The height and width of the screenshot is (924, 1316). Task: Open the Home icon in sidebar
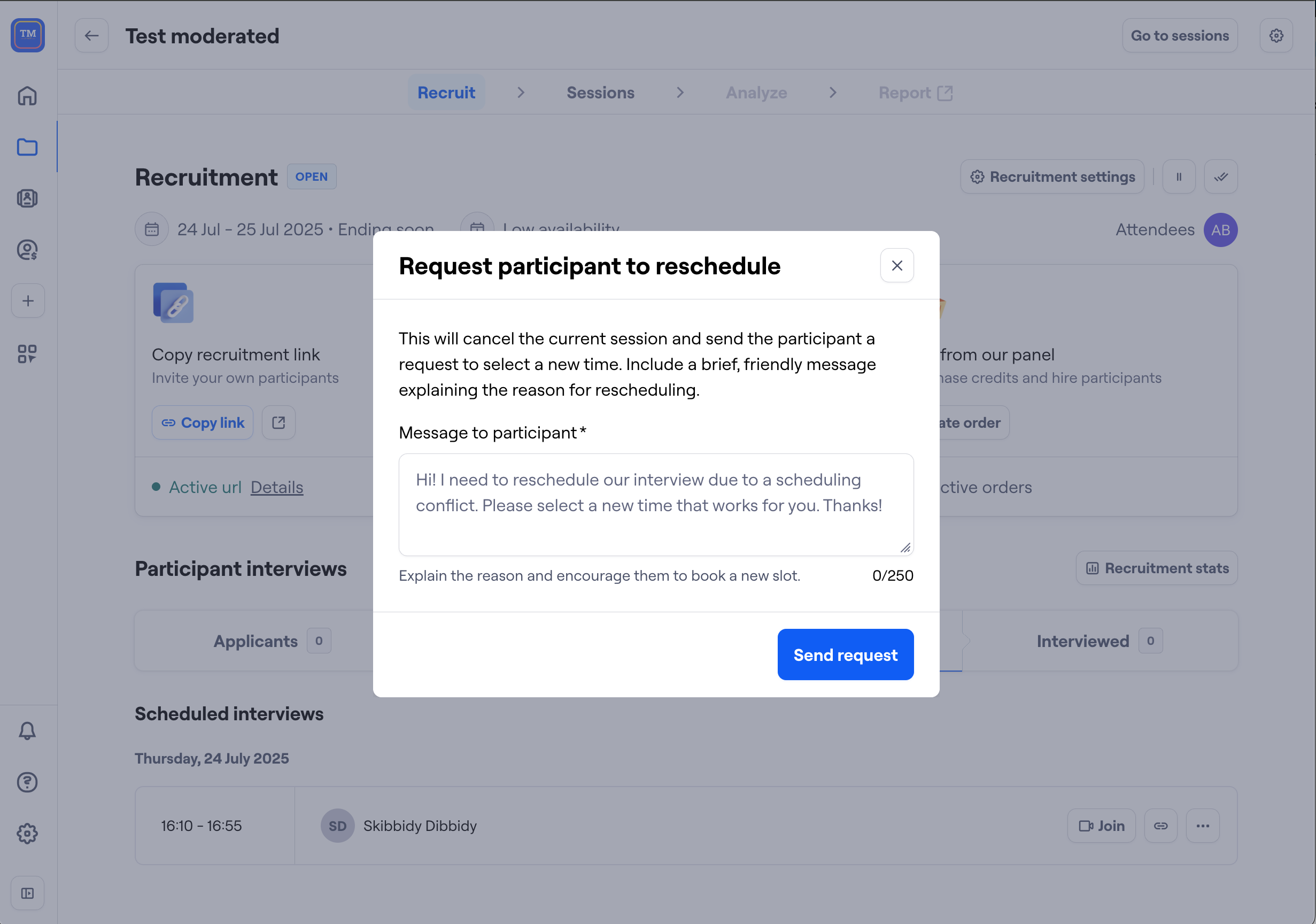[27, 96]
